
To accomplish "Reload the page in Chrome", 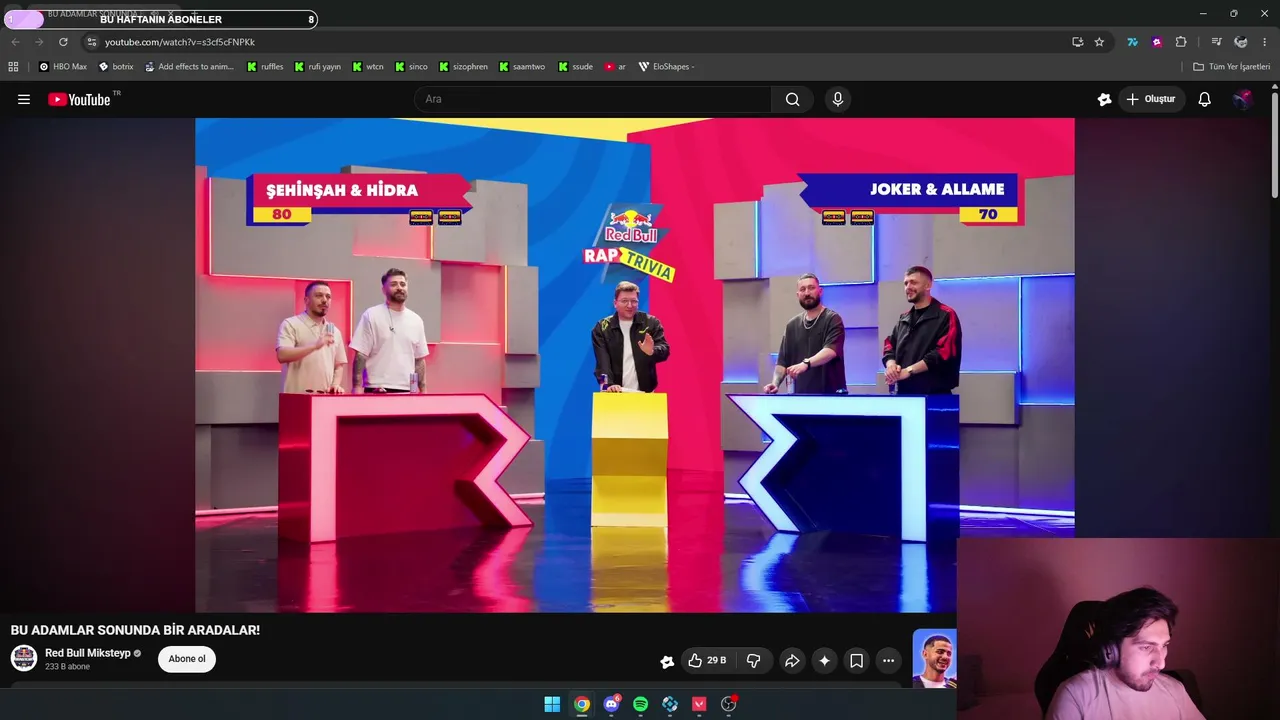I will 63,42.
